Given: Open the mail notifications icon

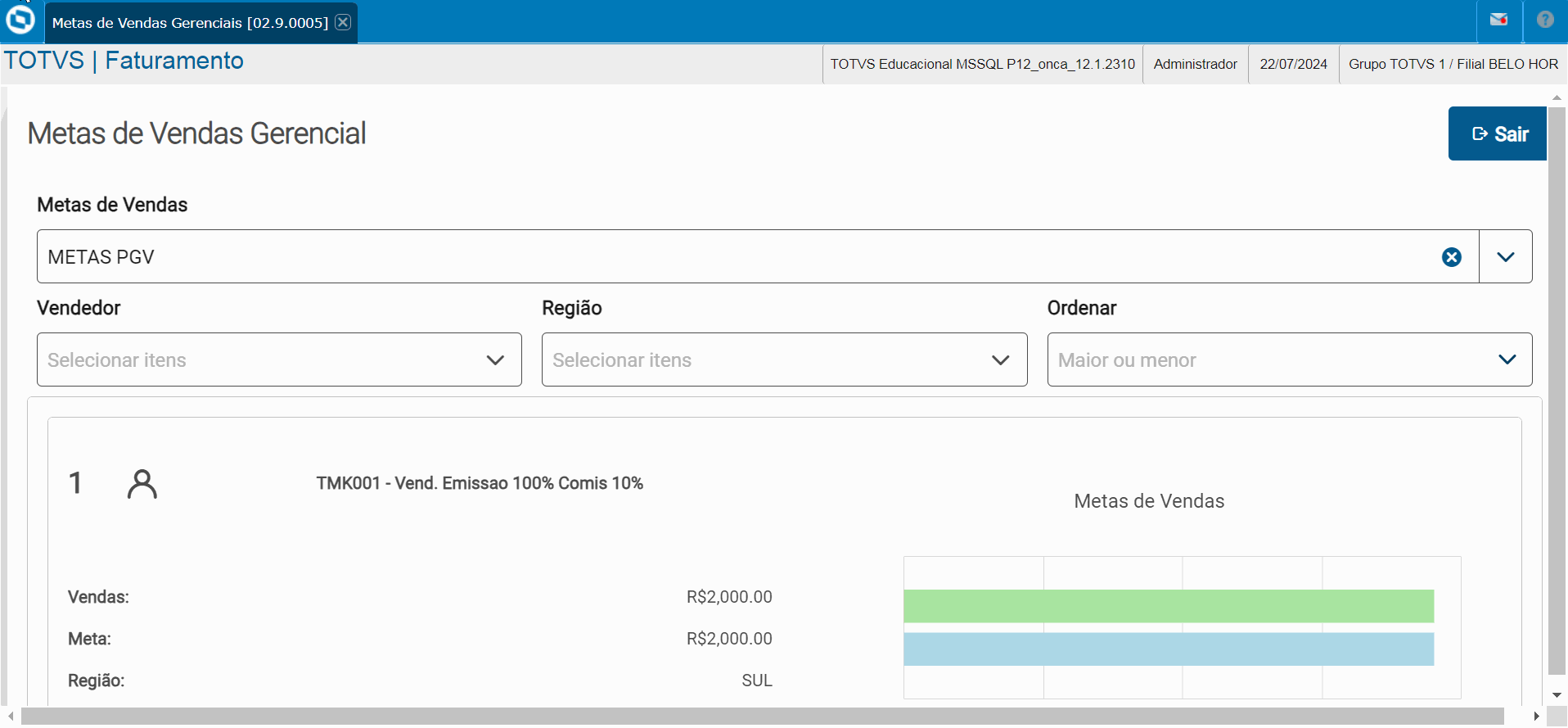Looking at the screenshot, I should (1498, 20).
